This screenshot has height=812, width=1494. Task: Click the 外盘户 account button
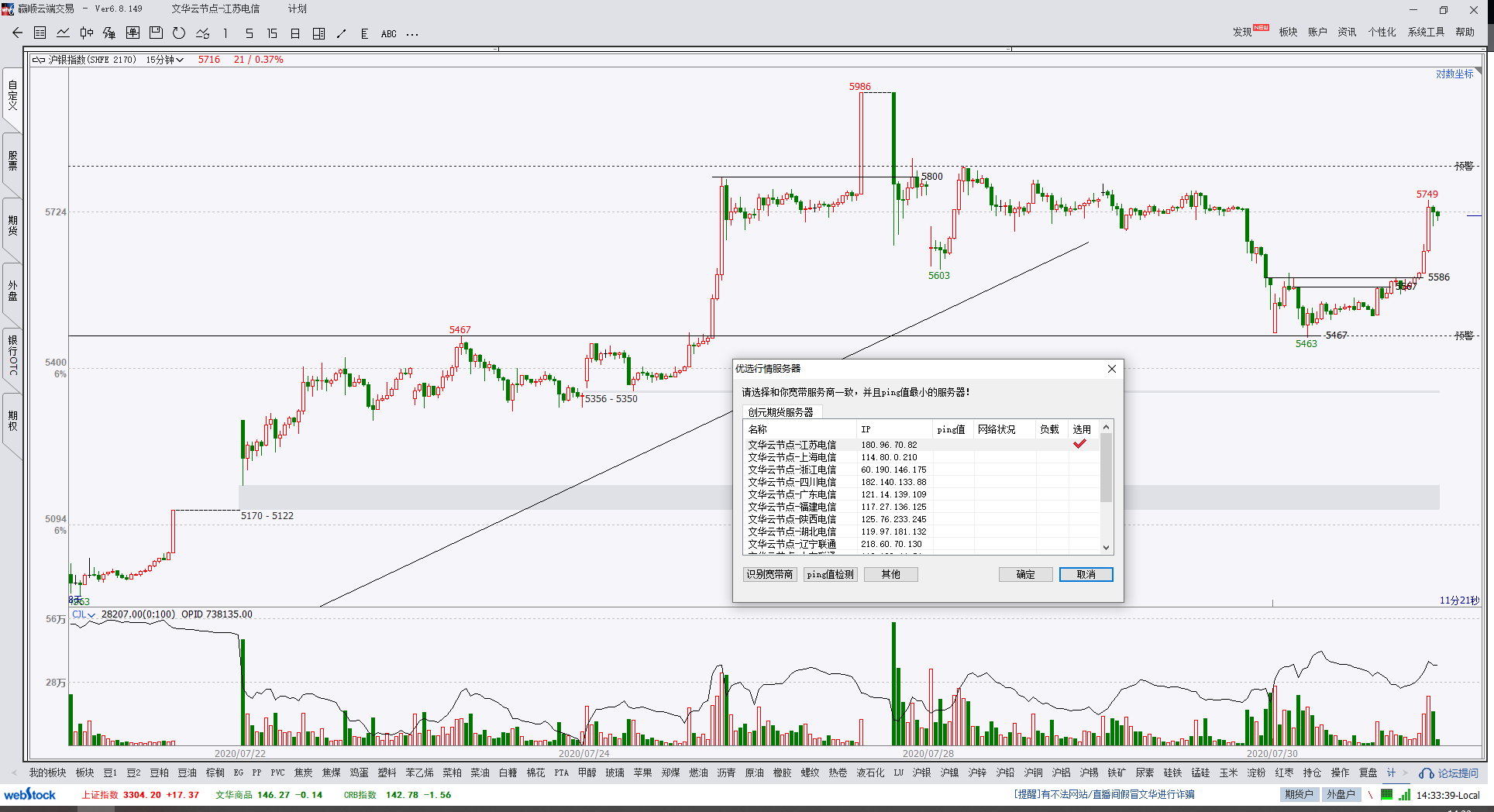click(1341, 794)
